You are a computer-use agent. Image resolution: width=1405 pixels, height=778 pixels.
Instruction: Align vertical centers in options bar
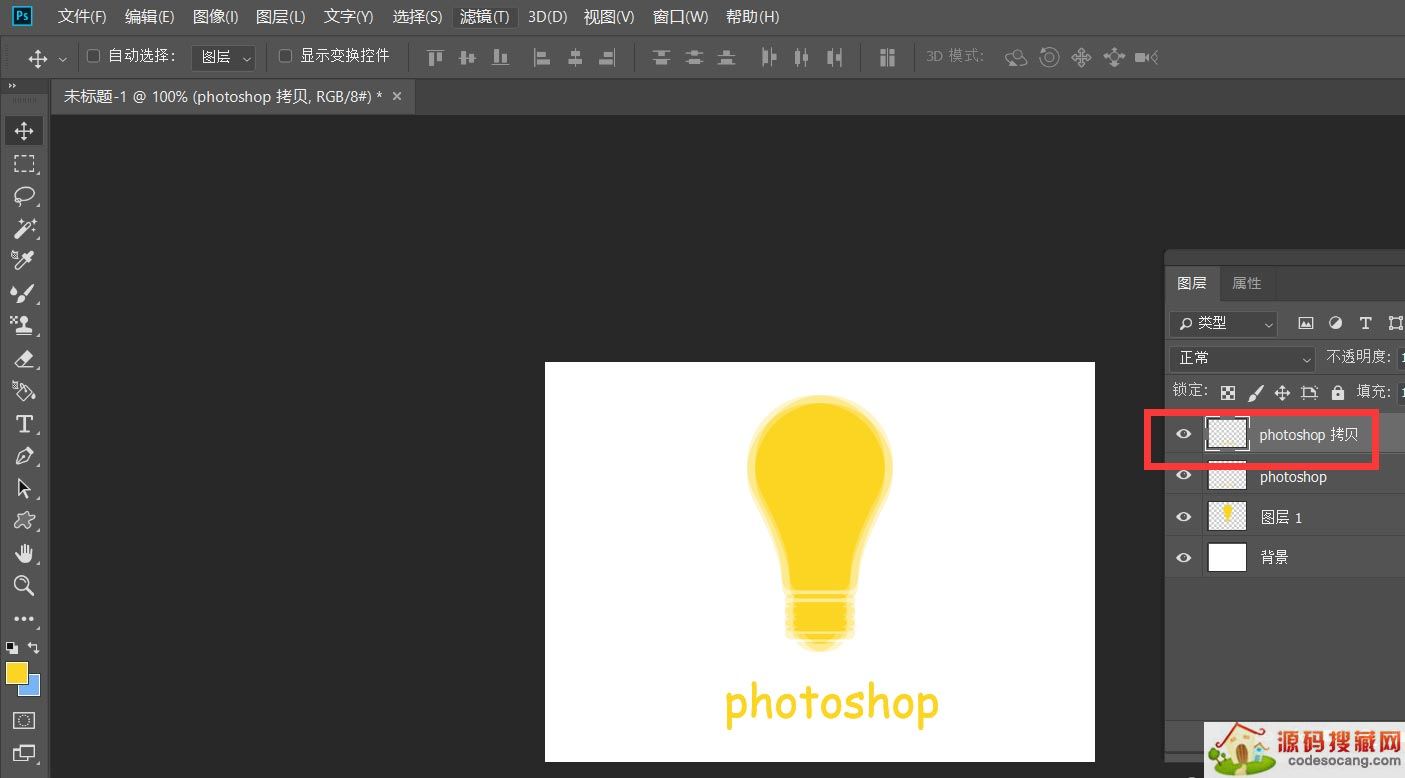(467, 57)
